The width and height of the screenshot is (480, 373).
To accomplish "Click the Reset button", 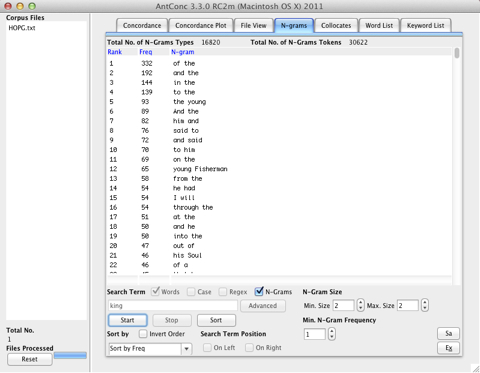I will [x=30, y=359].
